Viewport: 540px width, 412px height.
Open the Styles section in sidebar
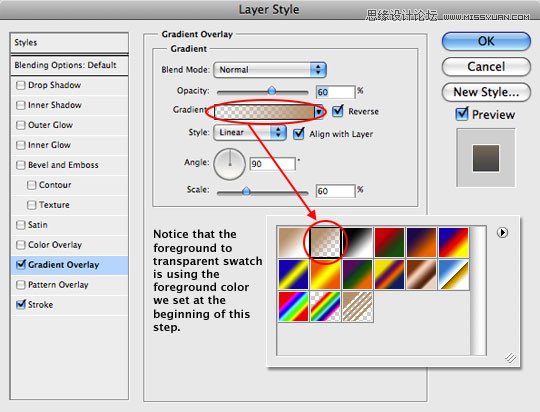click(69, 43)
